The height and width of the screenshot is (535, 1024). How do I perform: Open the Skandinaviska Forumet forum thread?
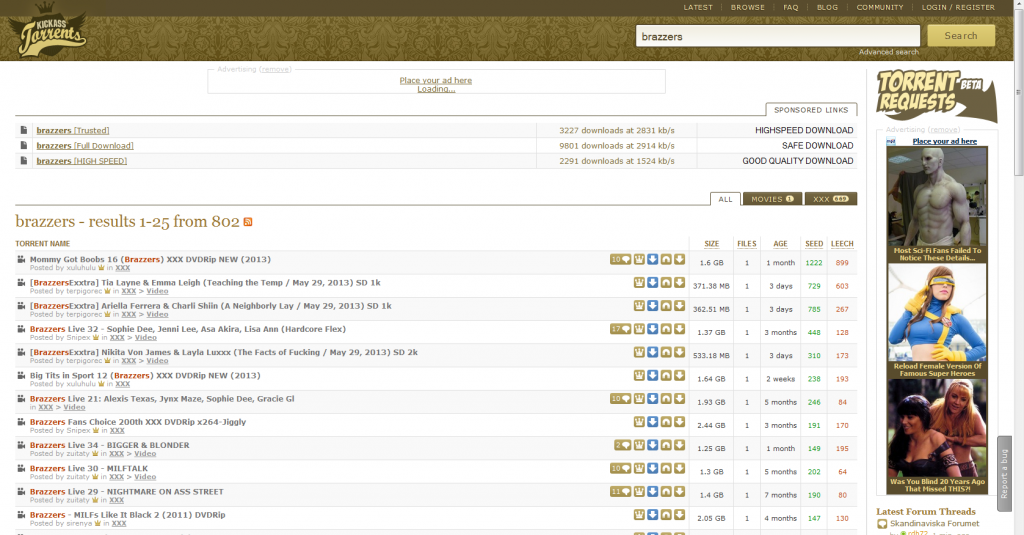pos(935,523)
